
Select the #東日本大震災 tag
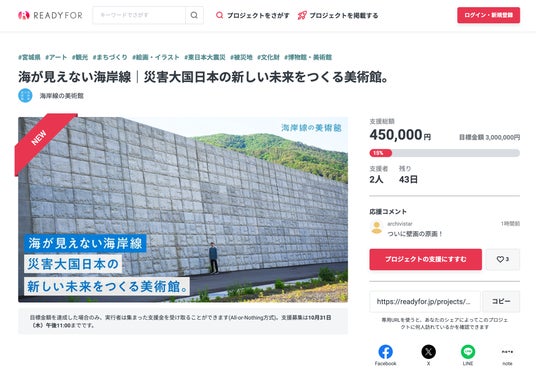(x=205, y=57)
